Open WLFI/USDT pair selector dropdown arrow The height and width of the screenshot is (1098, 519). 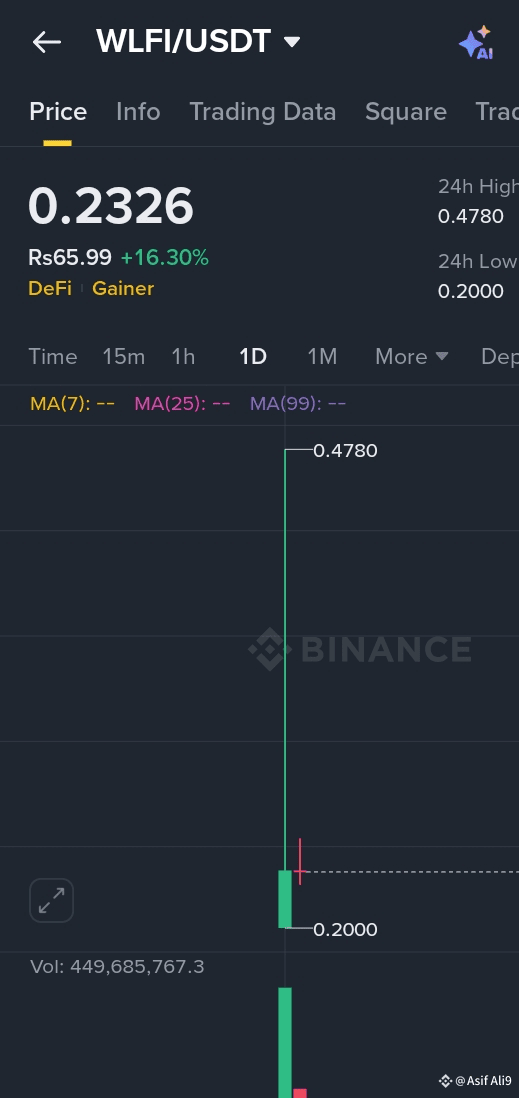point(292,42)
